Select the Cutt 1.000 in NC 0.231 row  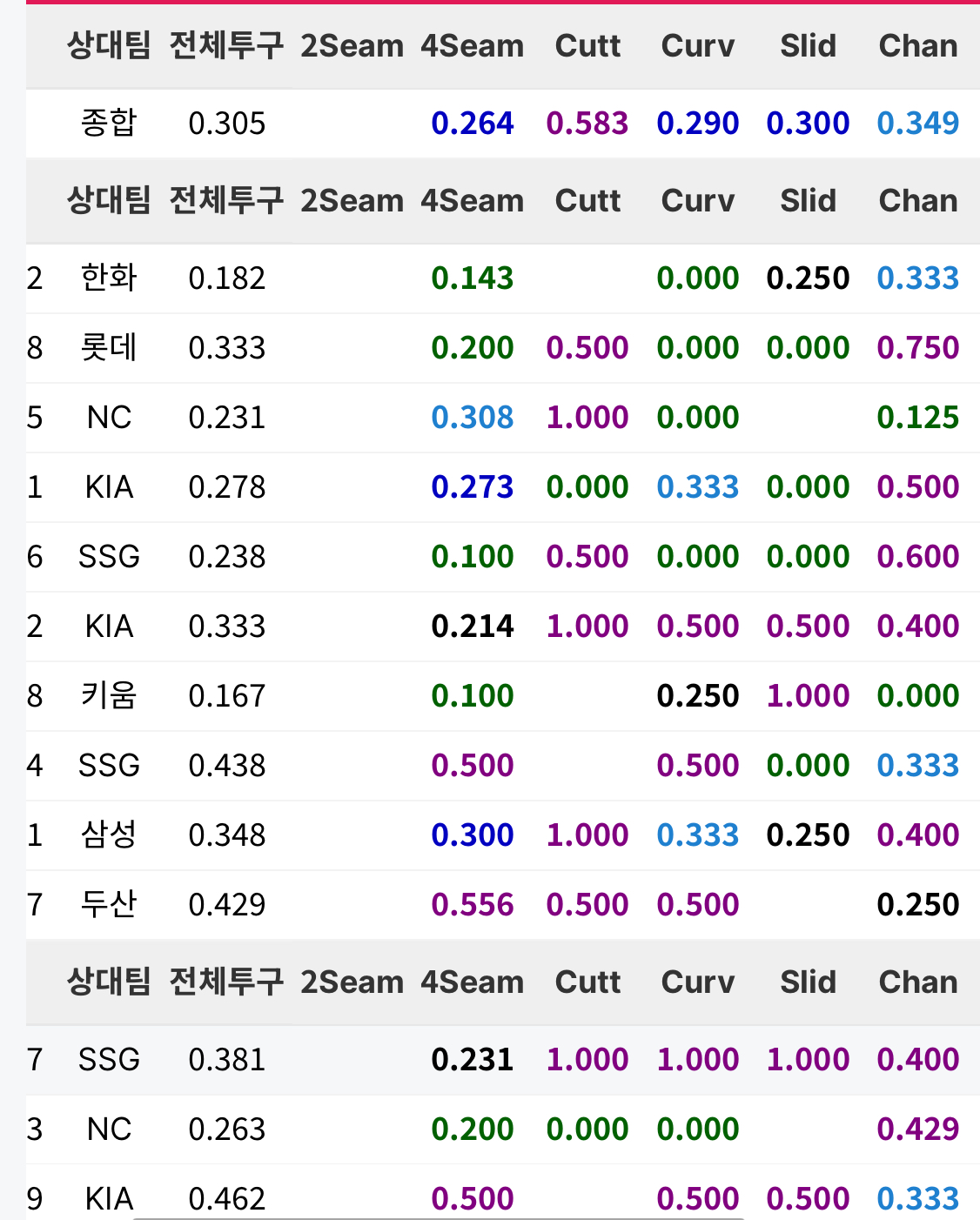[587, 418]
